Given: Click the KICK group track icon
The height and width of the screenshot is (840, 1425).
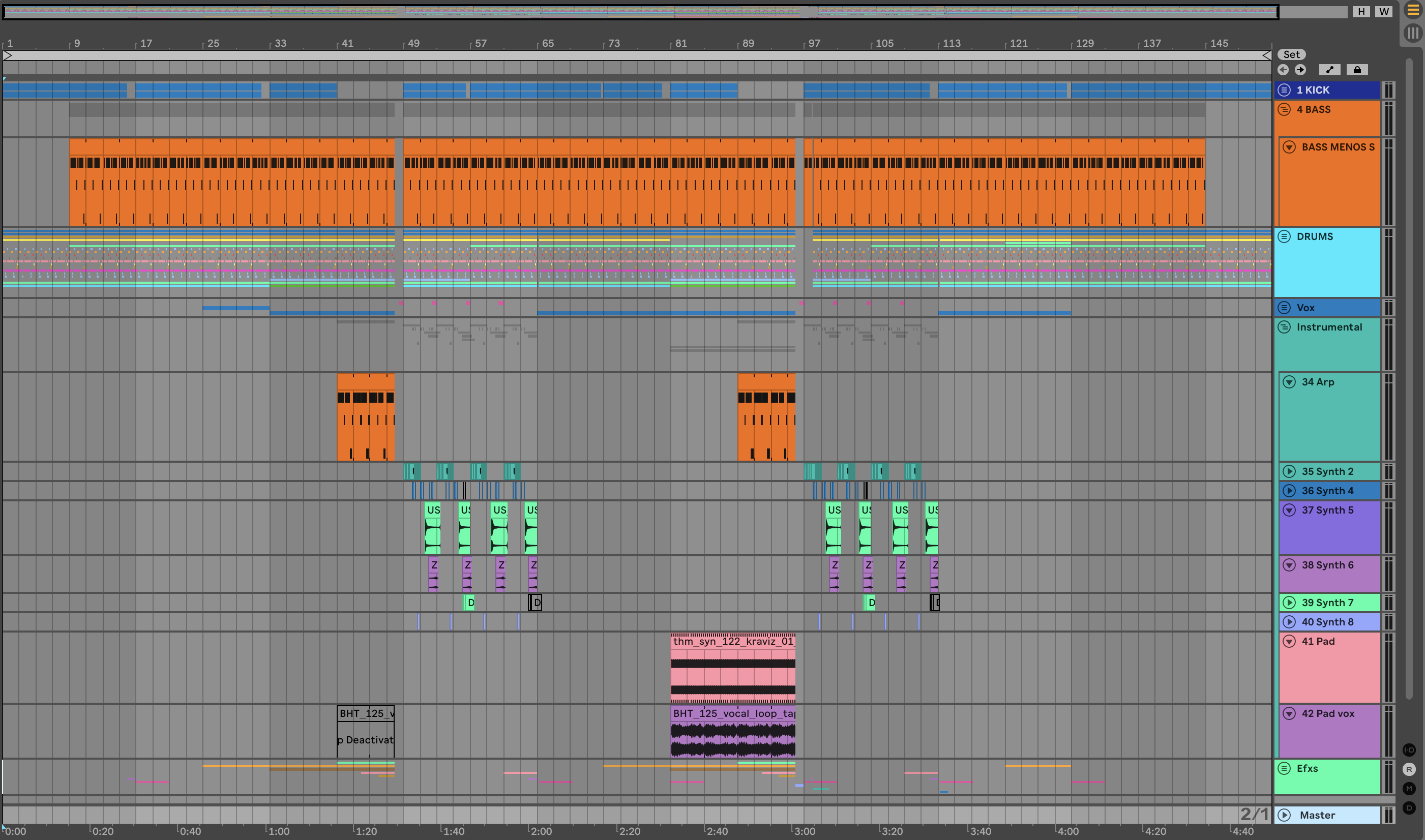Looking at the screenshot, I should tap(1284, 90).
